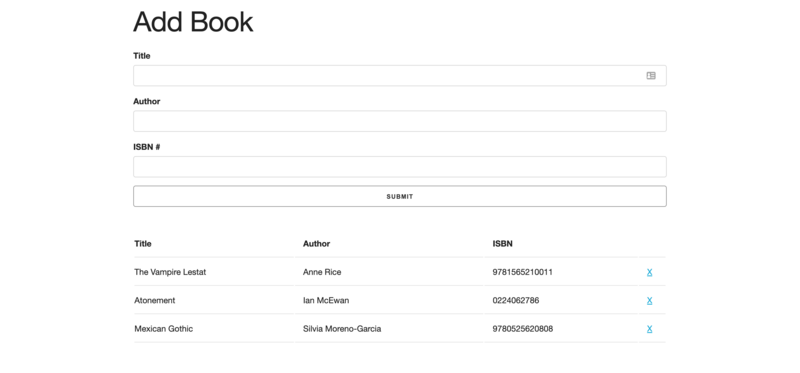Remove the Atonement book entry

tap(649, 301)
